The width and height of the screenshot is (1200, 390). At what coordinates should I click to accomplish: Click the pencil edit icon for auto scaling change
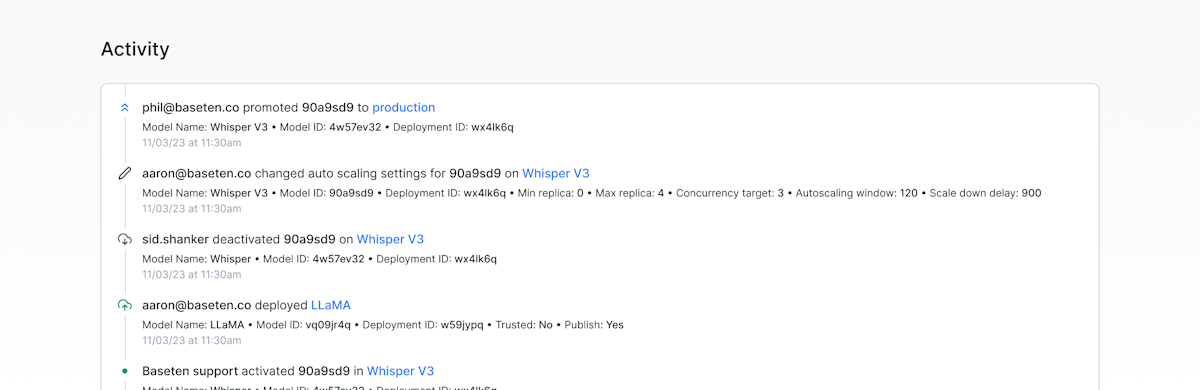point(125,173)
